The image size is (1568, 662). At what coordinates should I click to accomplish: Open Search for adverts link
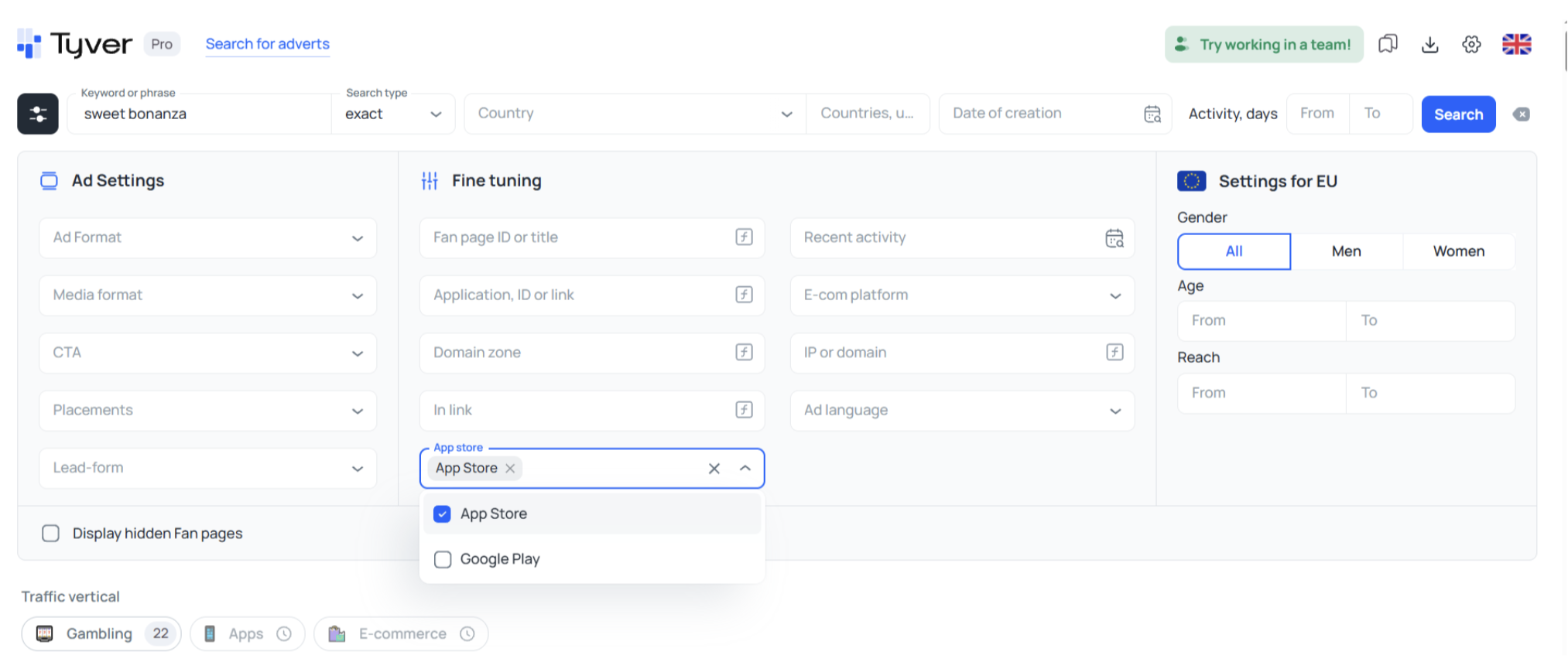267,44
